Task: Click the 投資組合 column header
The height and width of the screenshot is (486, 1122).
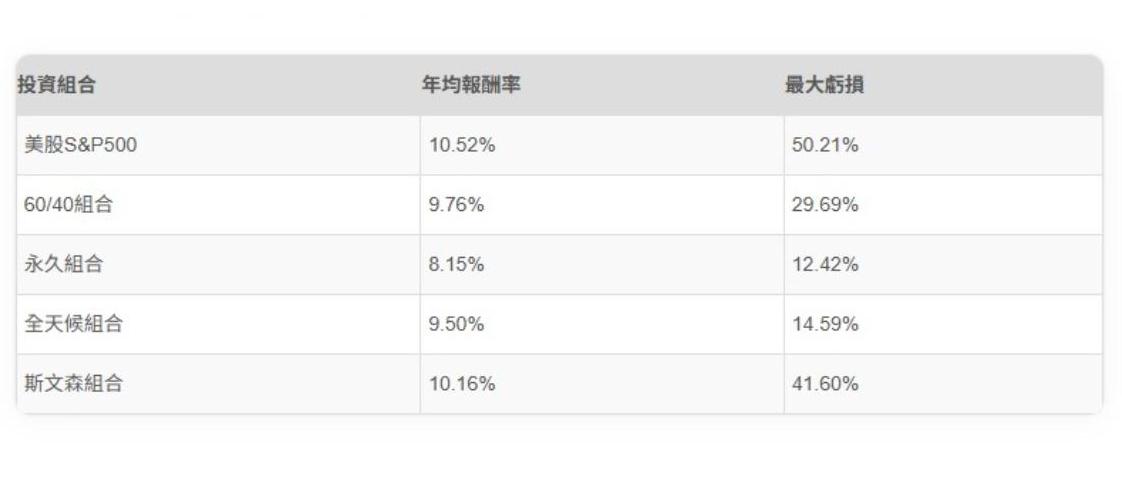Action: tap(56, 86)
